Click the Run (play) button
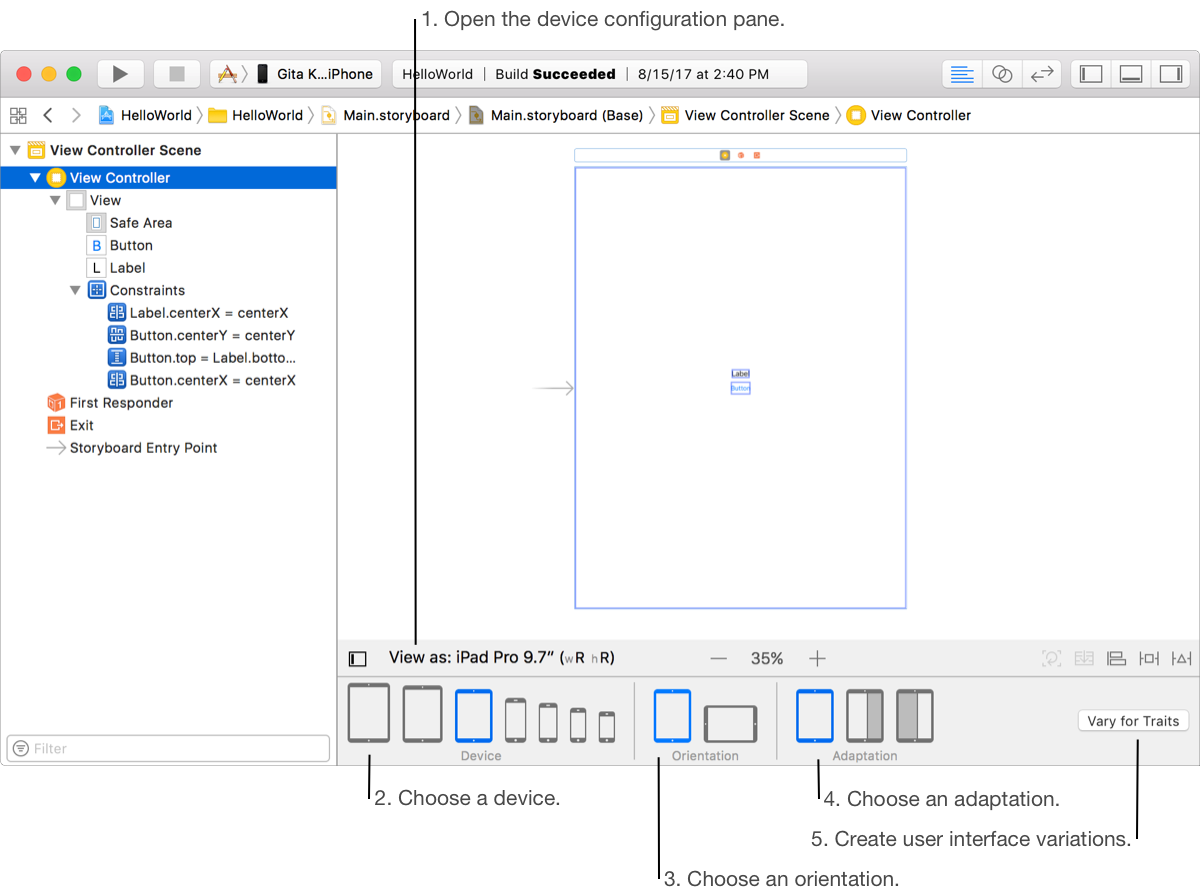 tap(121, 74)
